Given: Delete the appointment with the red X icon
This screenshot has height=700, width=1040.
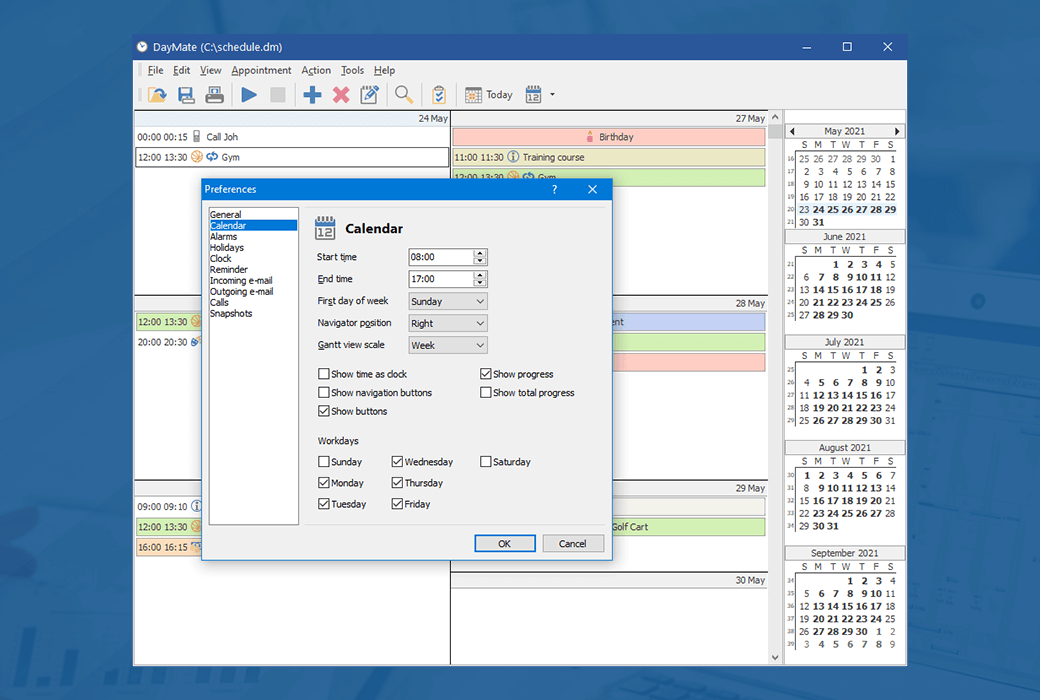Looking at the screenshot, I should 341,95.
